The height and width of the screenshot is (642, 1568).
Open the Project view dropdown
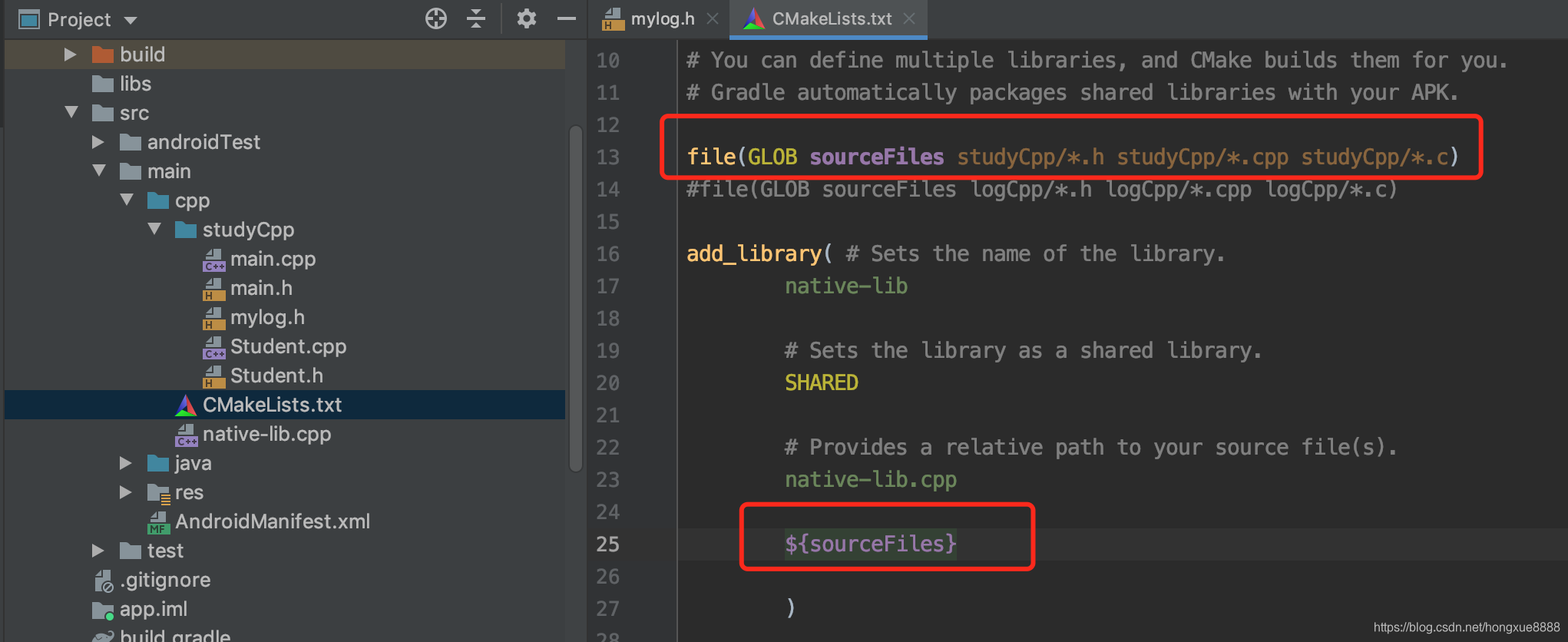[131, 20]
